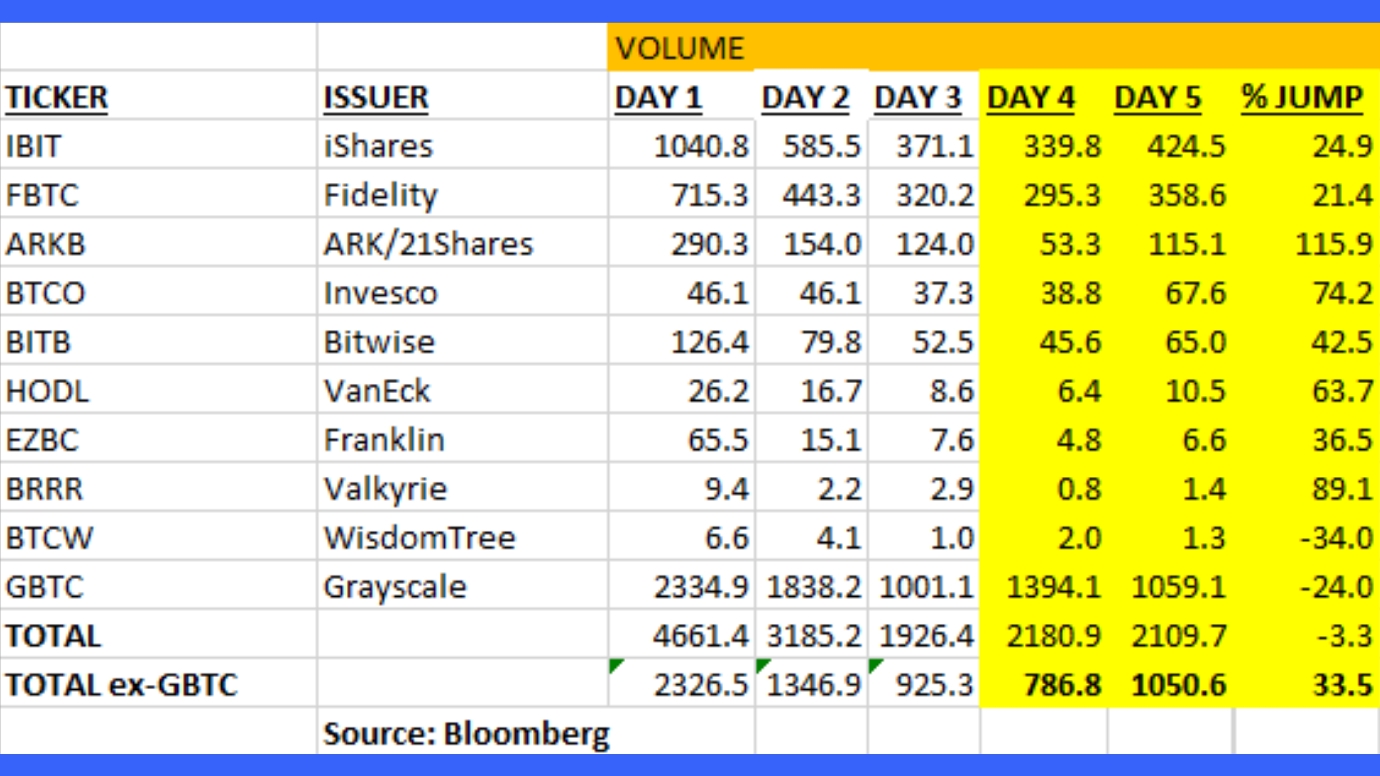Select the DAY 4 header cell
Screen dimensions: 1380x776
click(x=1031, y=98)
